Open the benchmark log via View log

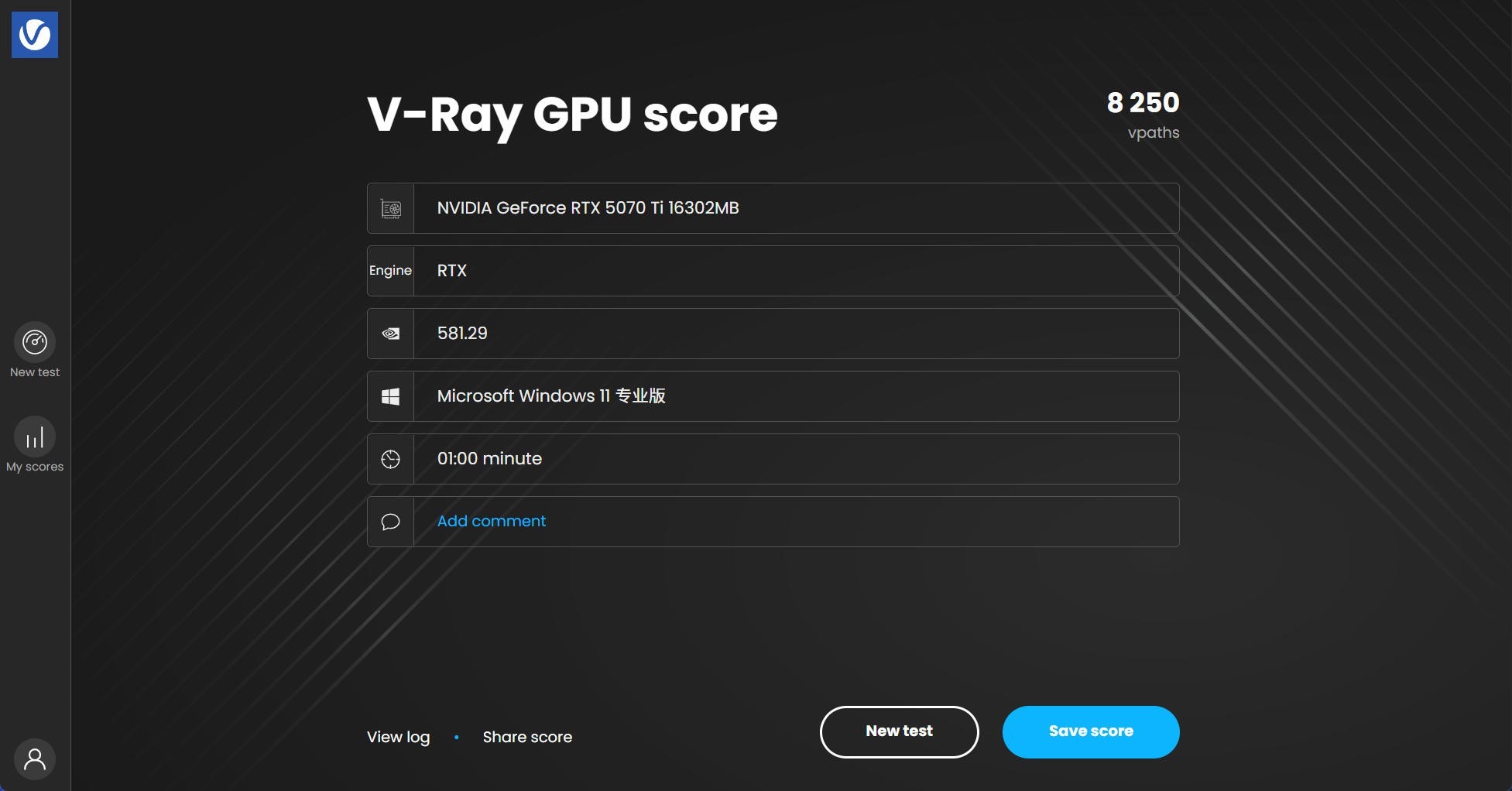tap(397, 736)
